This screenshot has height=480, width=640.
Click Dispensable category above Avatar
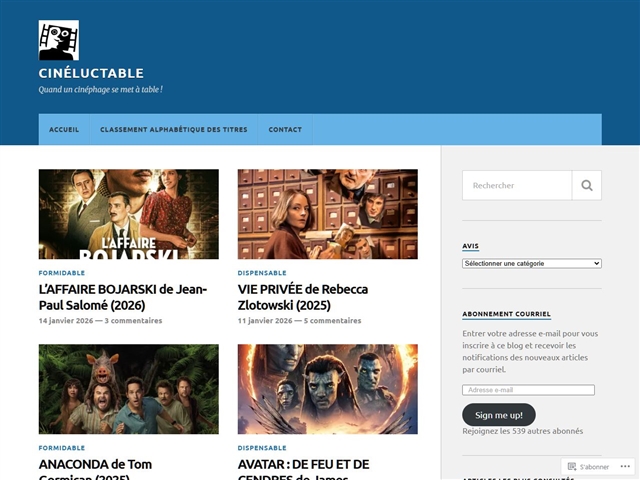click(x=262, y=448)
